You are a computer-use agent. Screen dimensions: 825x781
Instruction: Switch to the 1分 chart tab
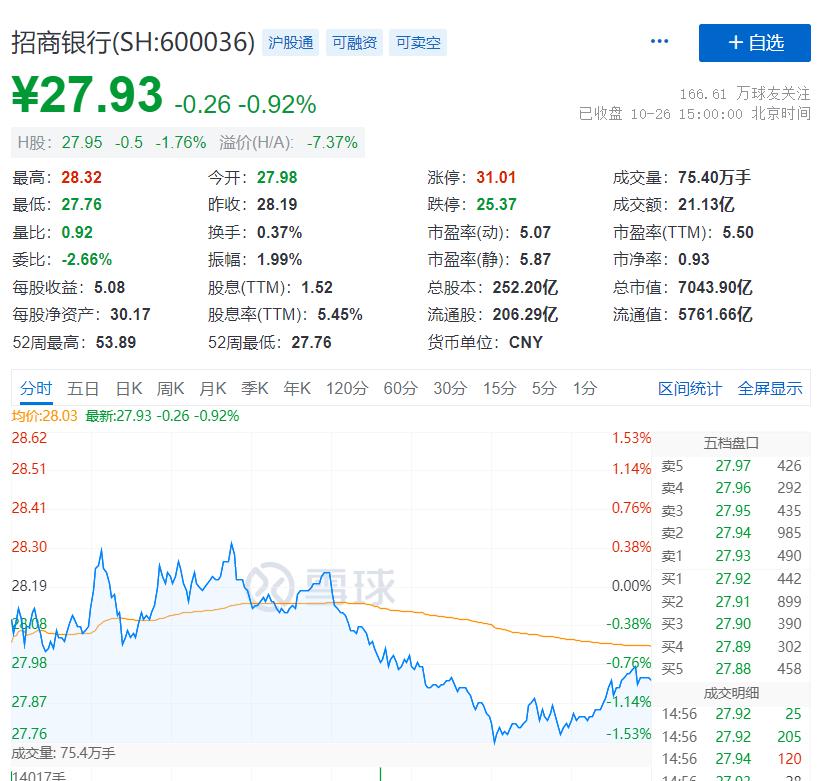coord(585,388)
